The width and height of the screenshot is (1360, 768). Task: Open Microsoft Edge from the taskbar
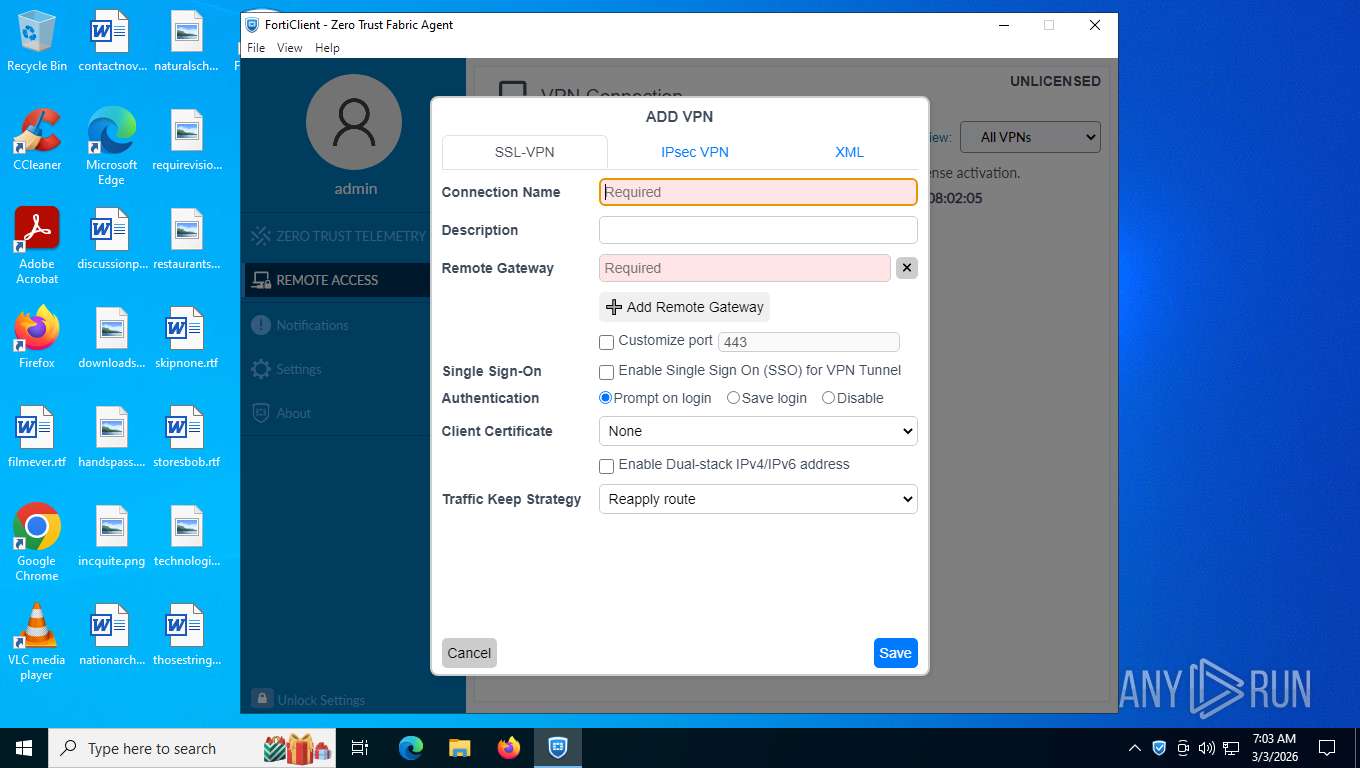(410, 747)
